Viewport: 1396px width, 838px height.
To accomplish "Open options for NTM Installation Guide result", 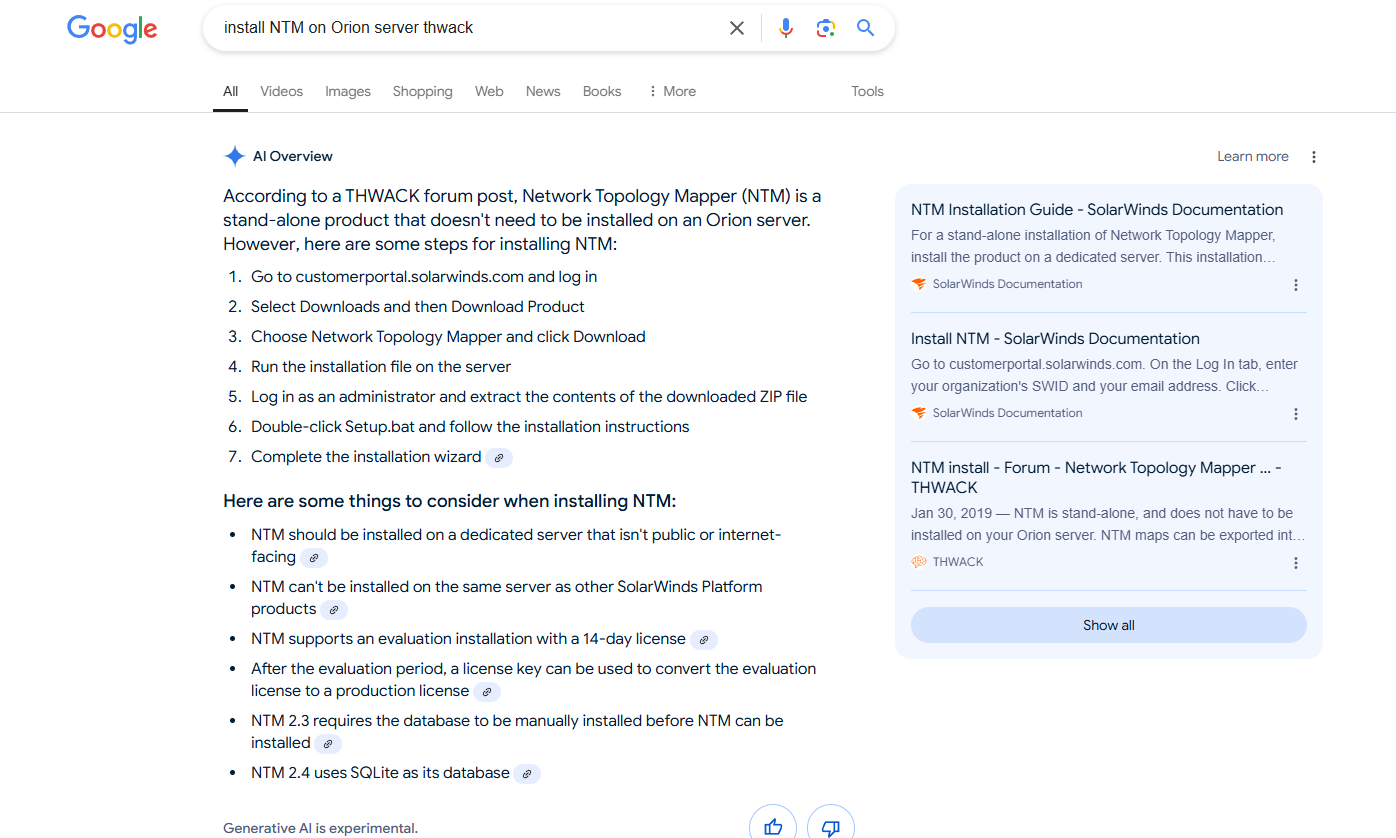I will (1296, 285).
